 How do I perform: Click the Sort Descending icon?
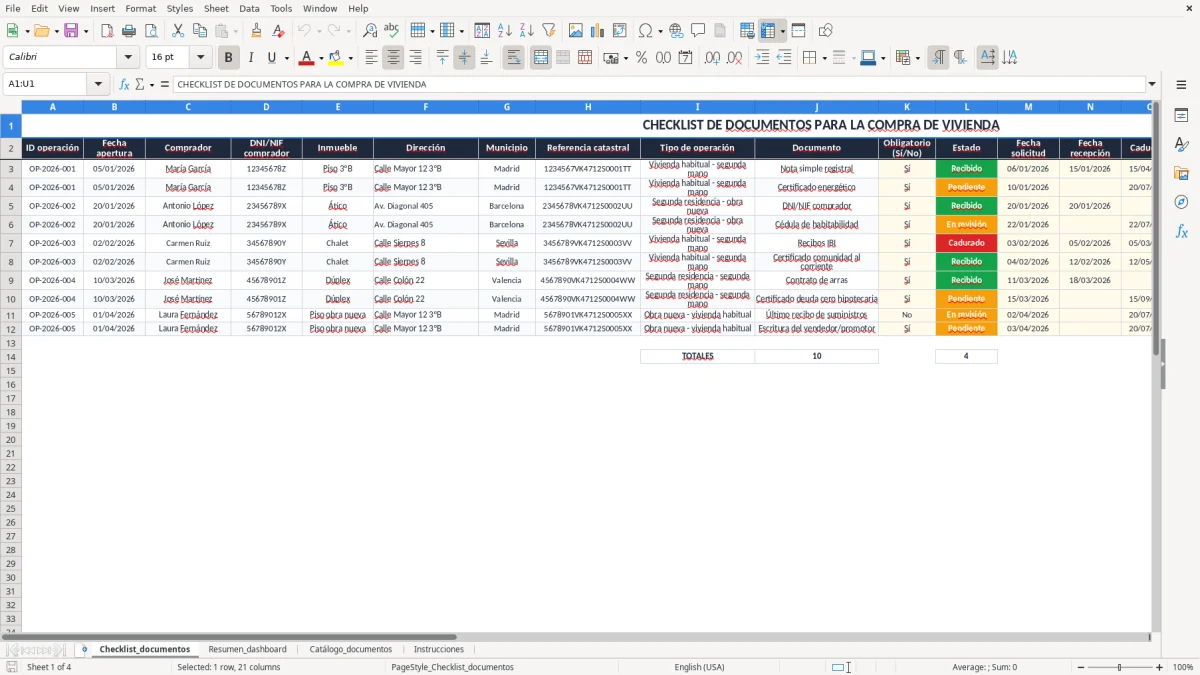(526, 31)
